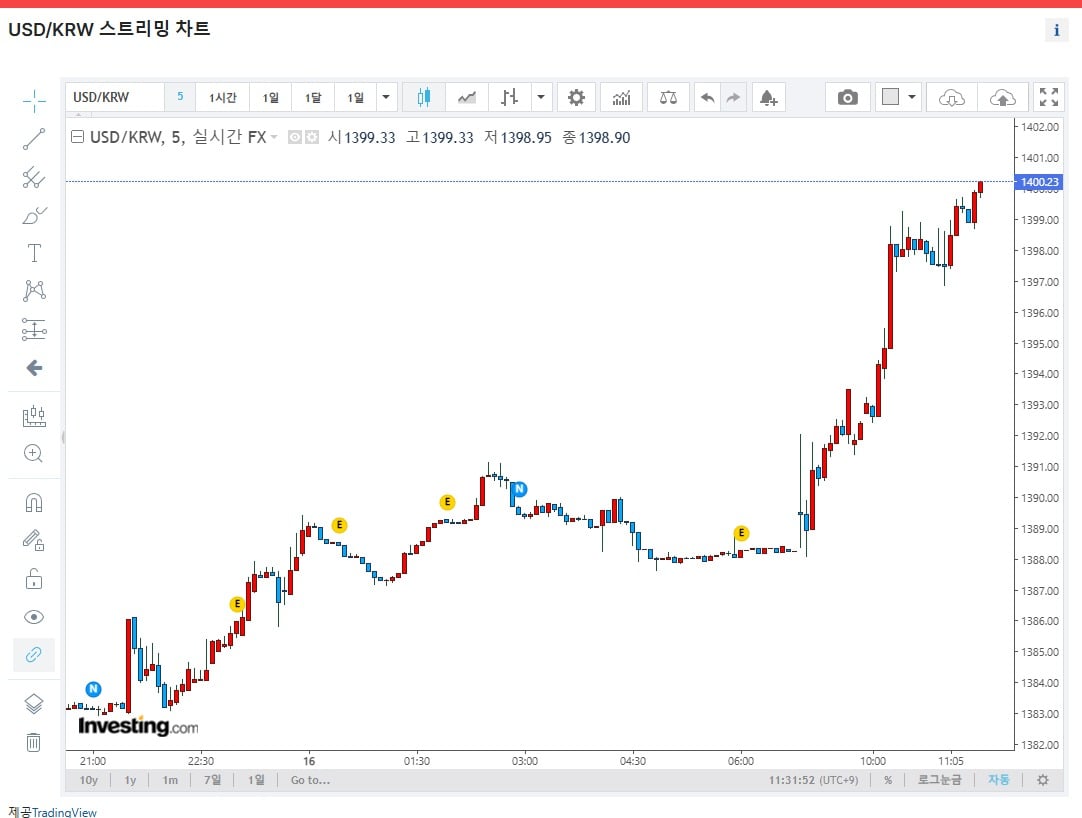Create an alert with the bell icon
This screenshot has height=818, width=1082.
click(x=768, y=97)
